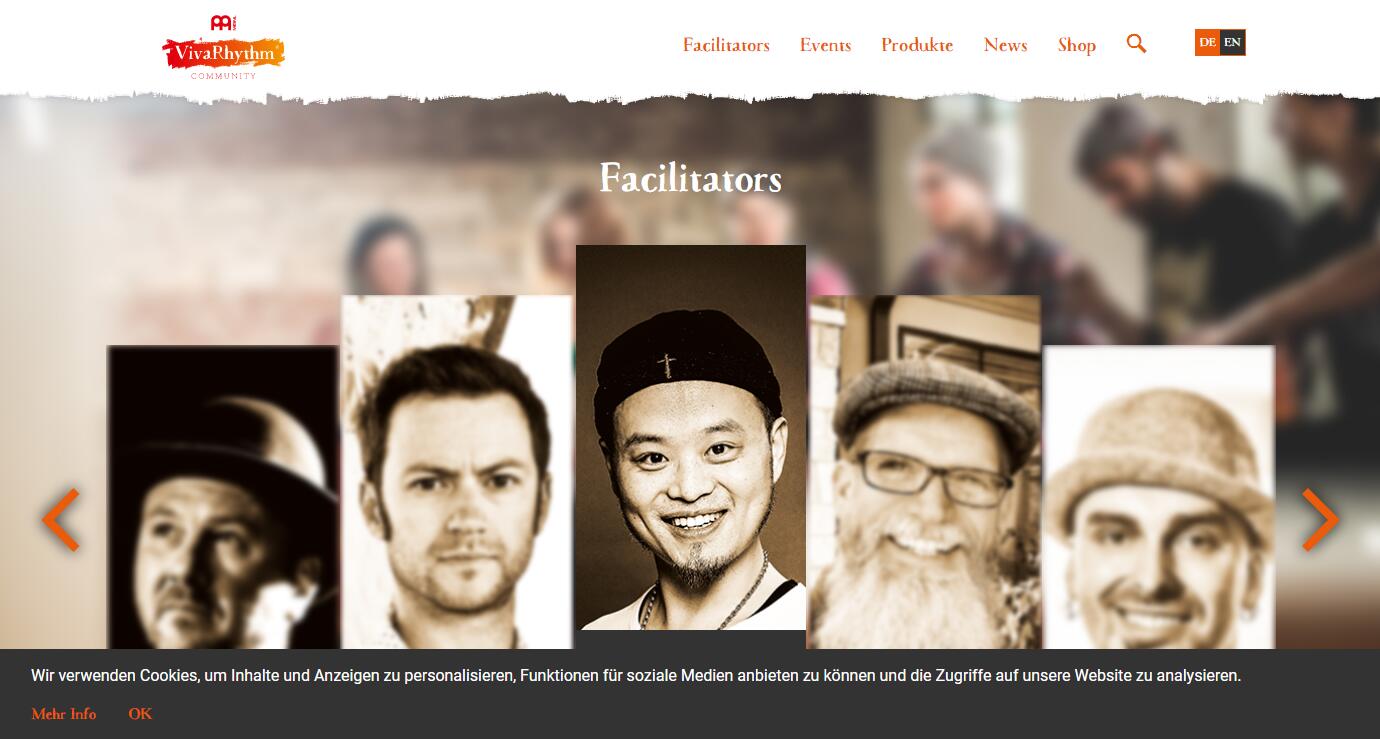Image resolution: width=1380 pixels, height=739 pixels.
Task: Switch site language to EN
Action: pos(1233,42)
